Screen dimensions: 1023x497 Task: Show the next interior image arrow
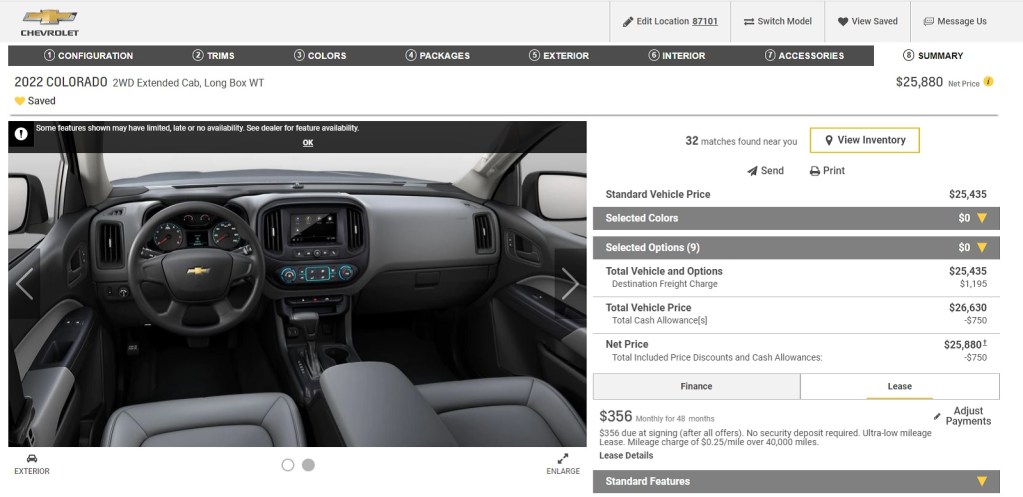pos(569,284)
